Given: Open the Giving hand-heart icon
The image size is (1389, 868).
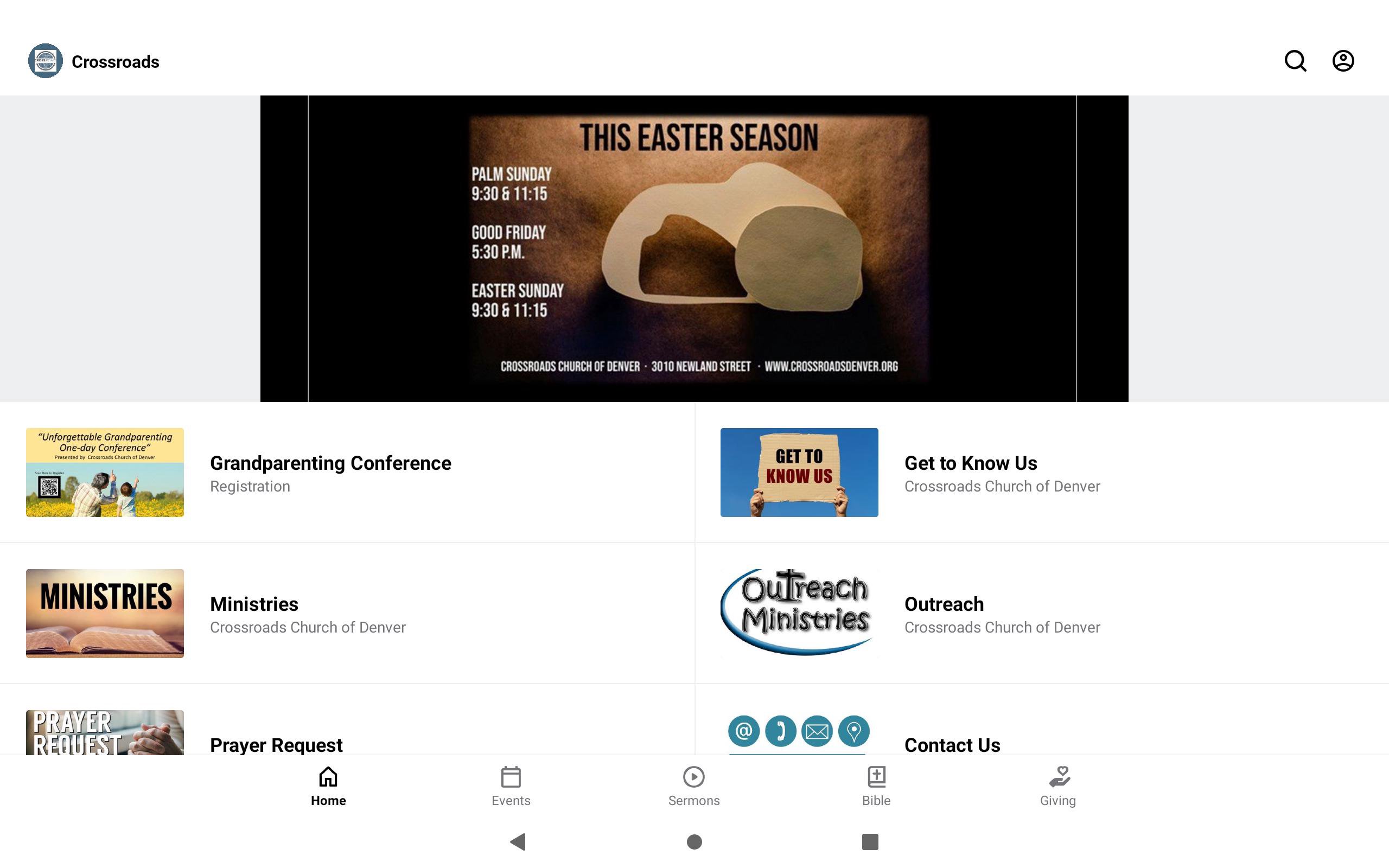Looking at the screenshot, I should [1059, 777].
